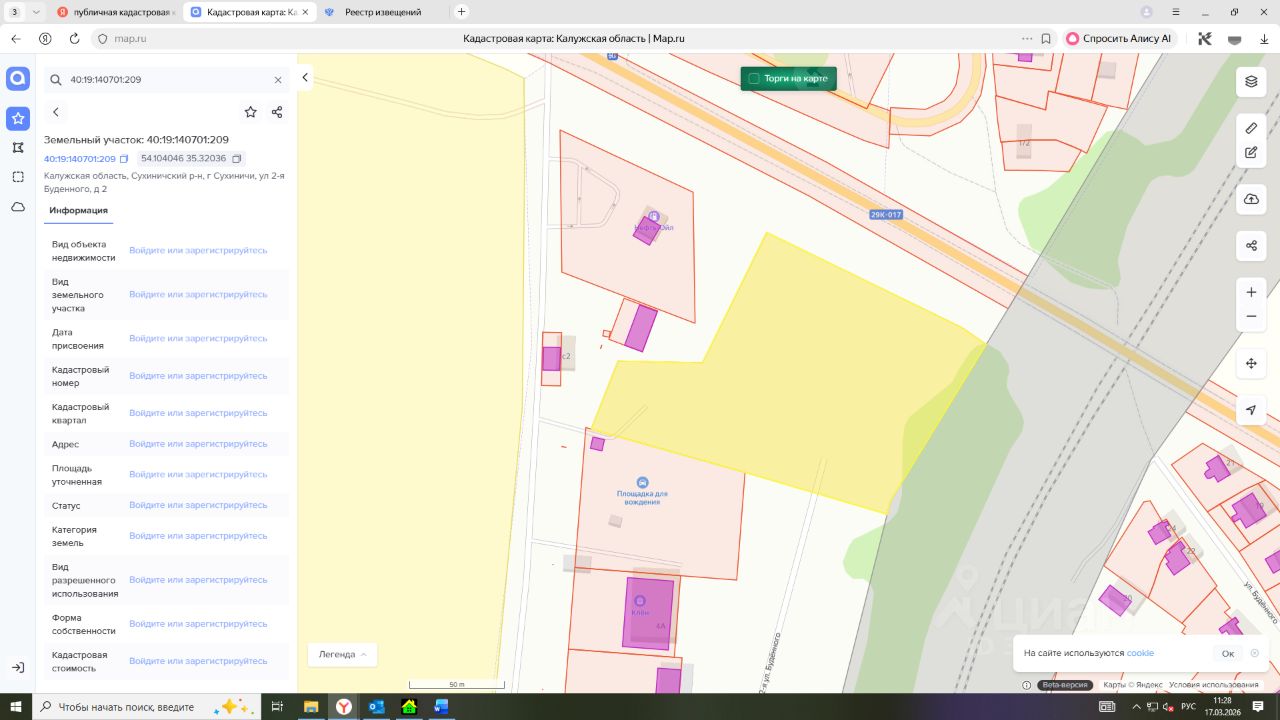1280x720 pixels.
Task: Bookmark this page in address bar
Action: coord(1046,39)
